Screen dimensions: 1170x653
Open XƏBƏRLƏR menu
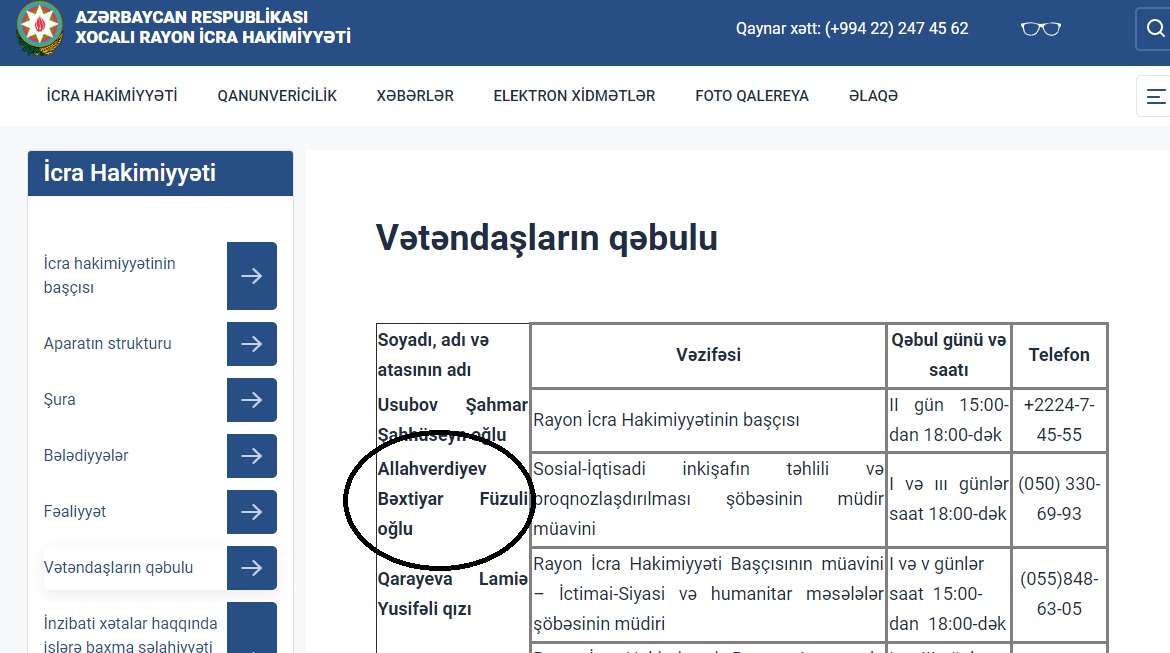pyautogui.click(x=415, y=96)
